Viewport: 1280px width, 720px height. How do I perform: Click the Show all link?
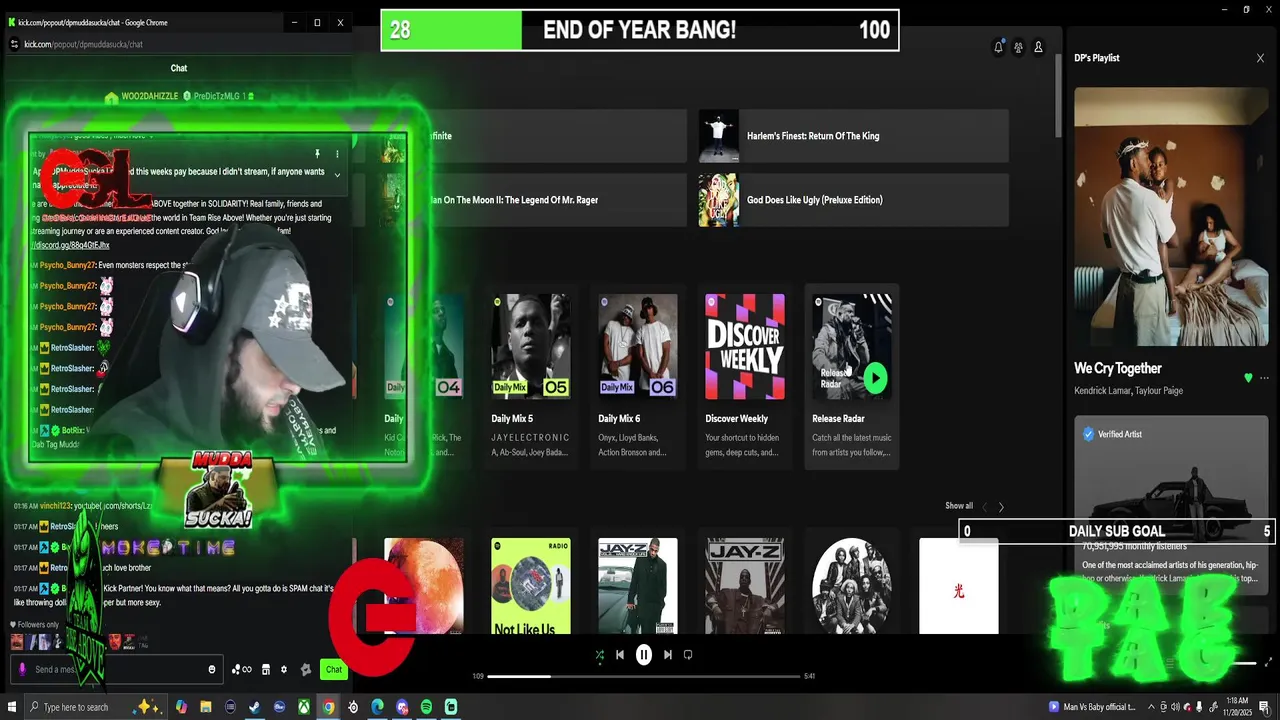(x=959, y=506)
